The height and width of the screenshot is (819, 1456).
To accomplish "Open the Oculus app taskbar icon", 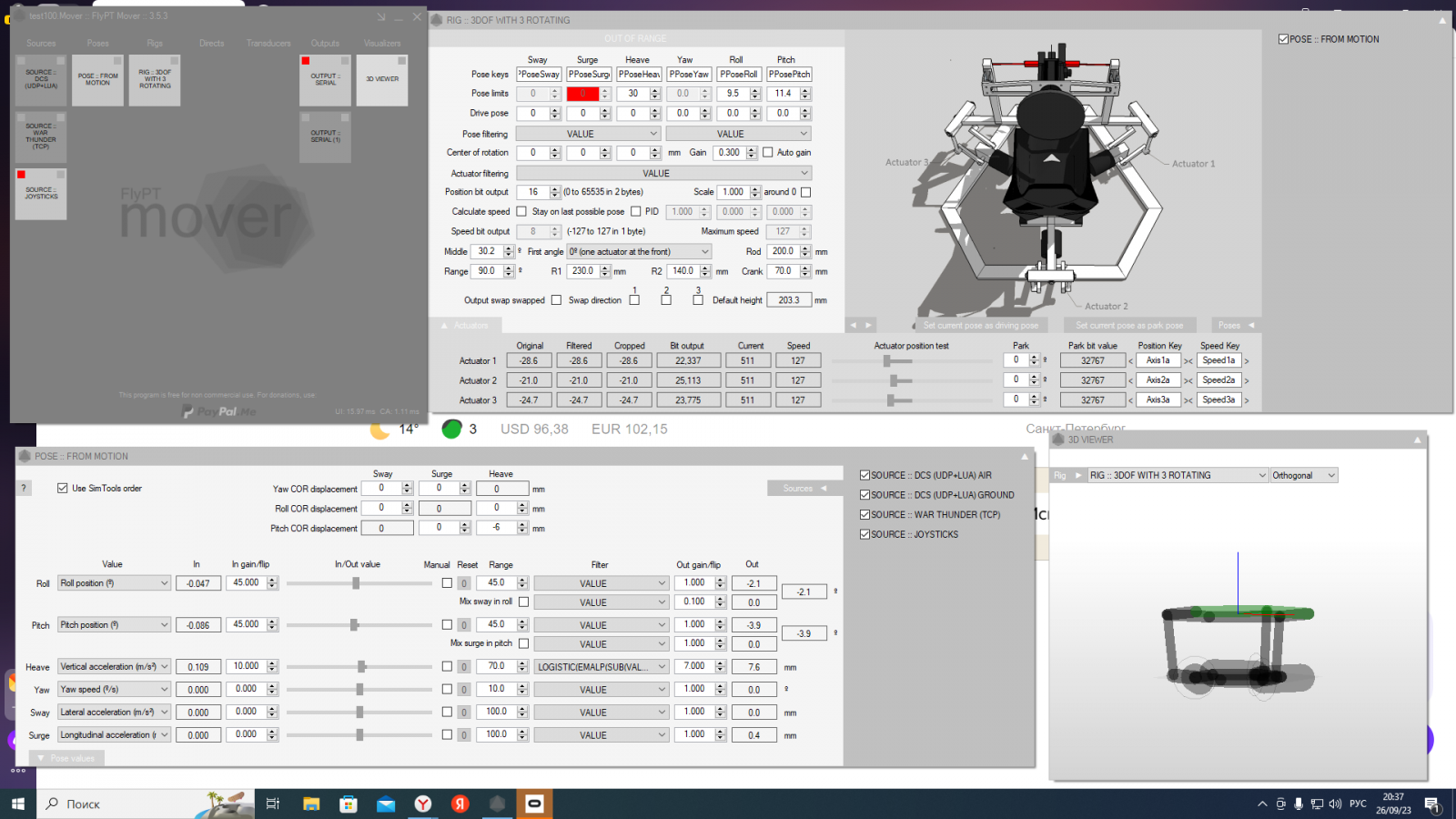I will (x=534, y=804).
